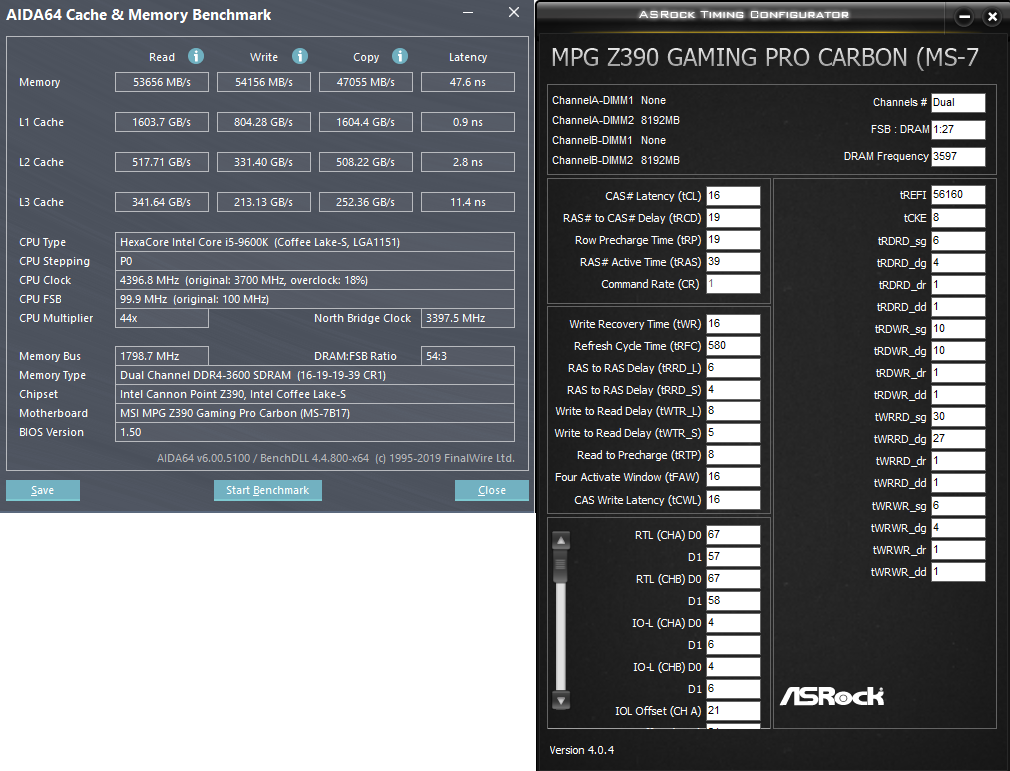Click the ChannelA-DIMM2 8192MB entry

click(x=616, y=120)
